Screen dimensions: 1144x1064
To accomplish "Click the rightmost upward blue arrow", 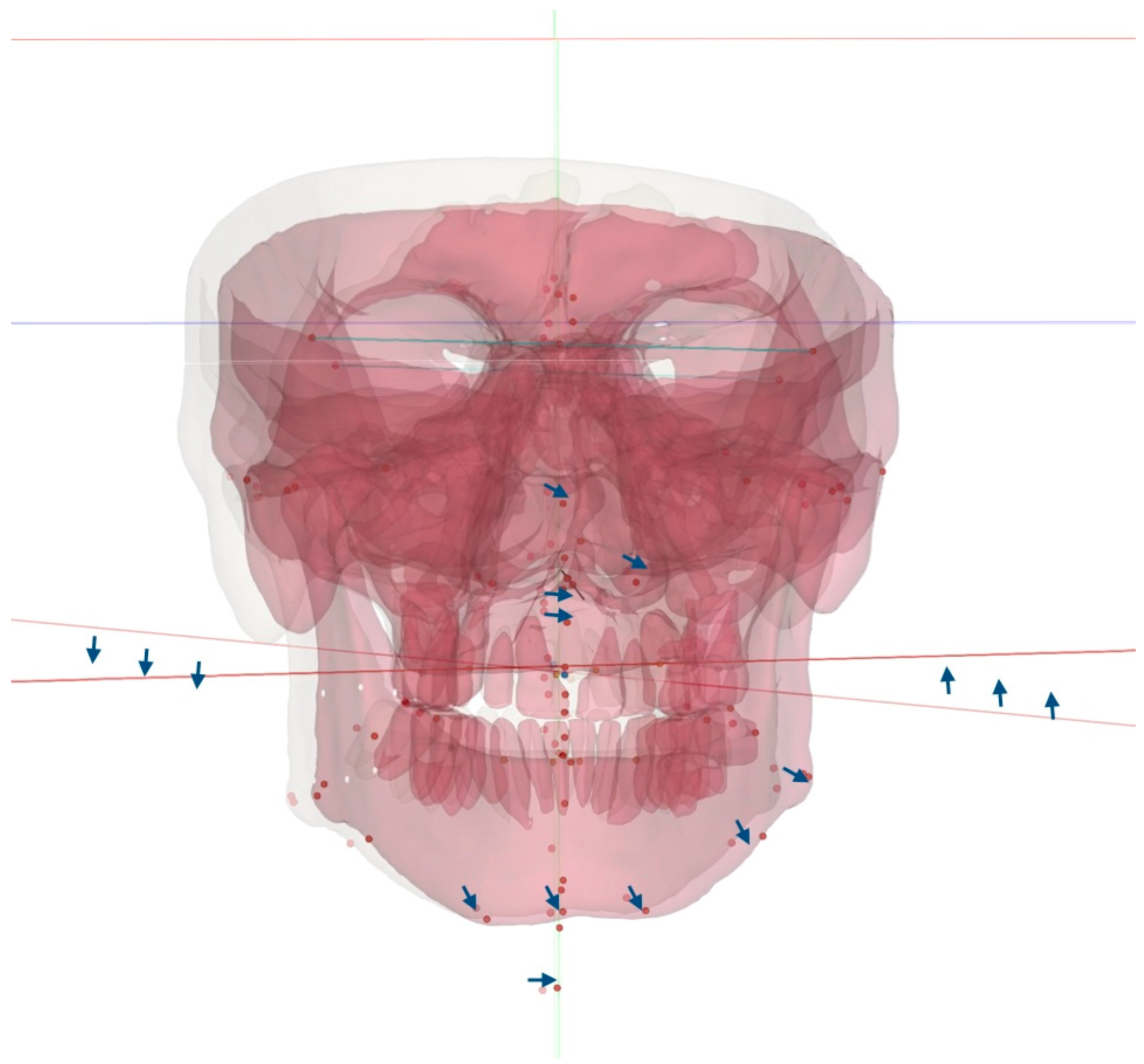I will 1052,706.
